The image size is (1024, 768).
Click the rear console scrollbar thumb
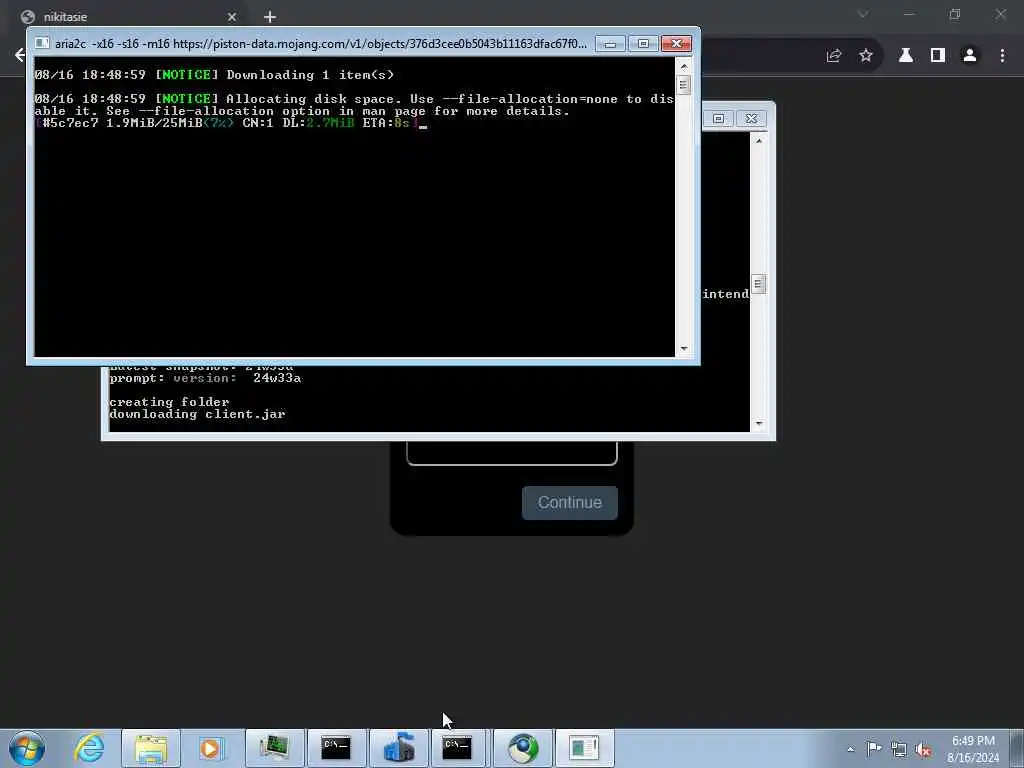pos(758,284)
